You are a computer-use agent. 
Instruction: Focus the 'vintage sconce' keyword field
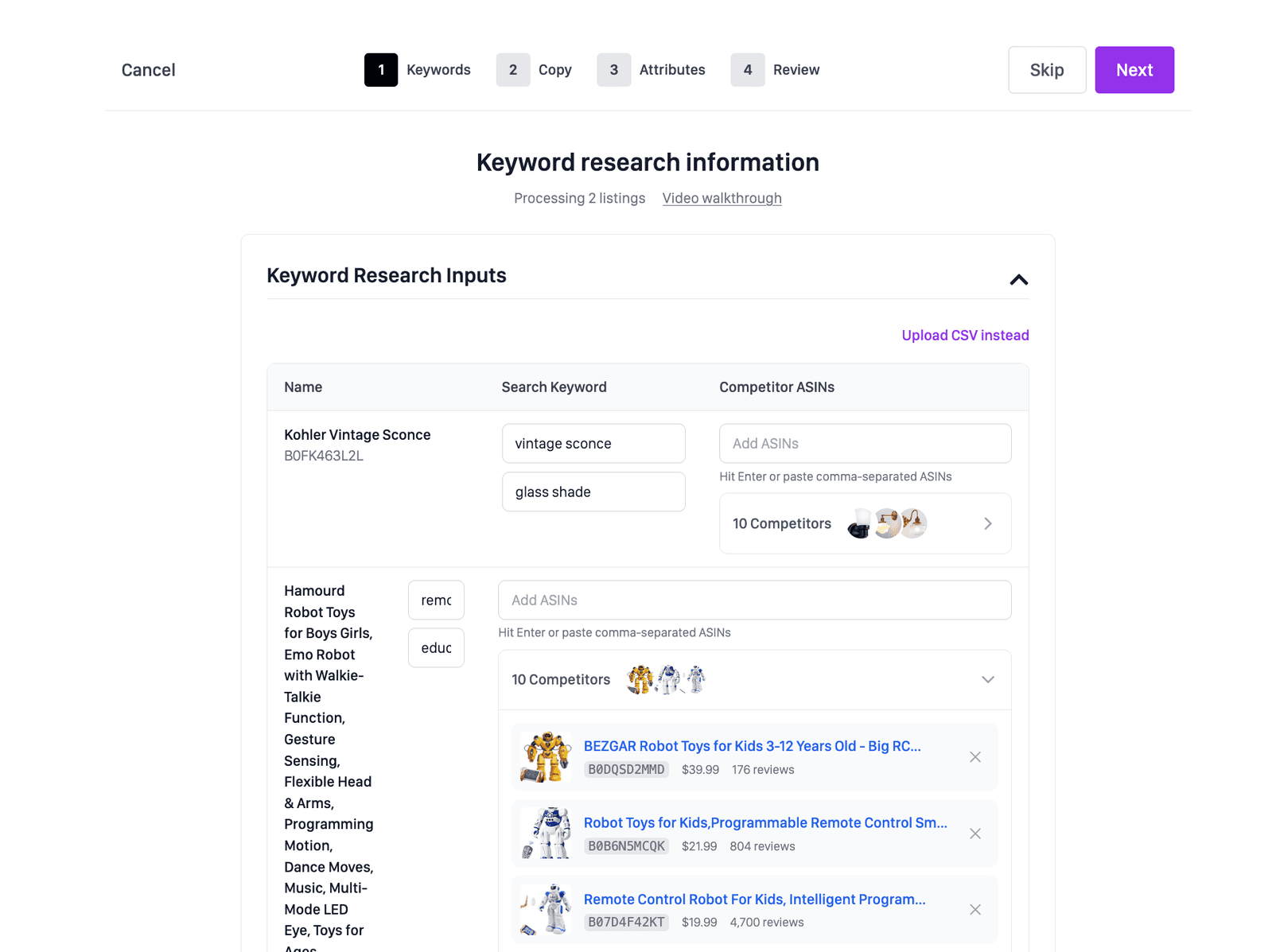(x=593, y=443)
